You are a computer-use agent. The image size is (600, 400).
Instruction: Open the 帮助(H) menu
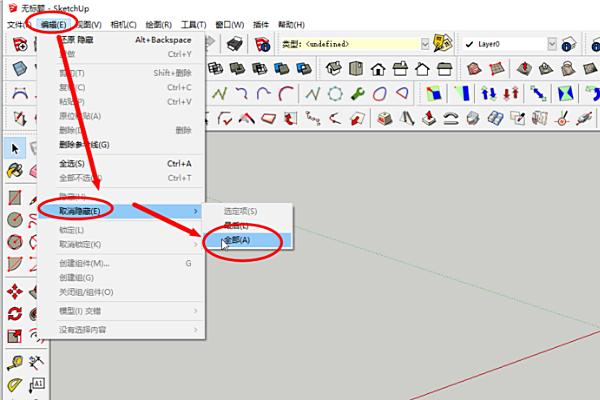[x=292, y=25]
